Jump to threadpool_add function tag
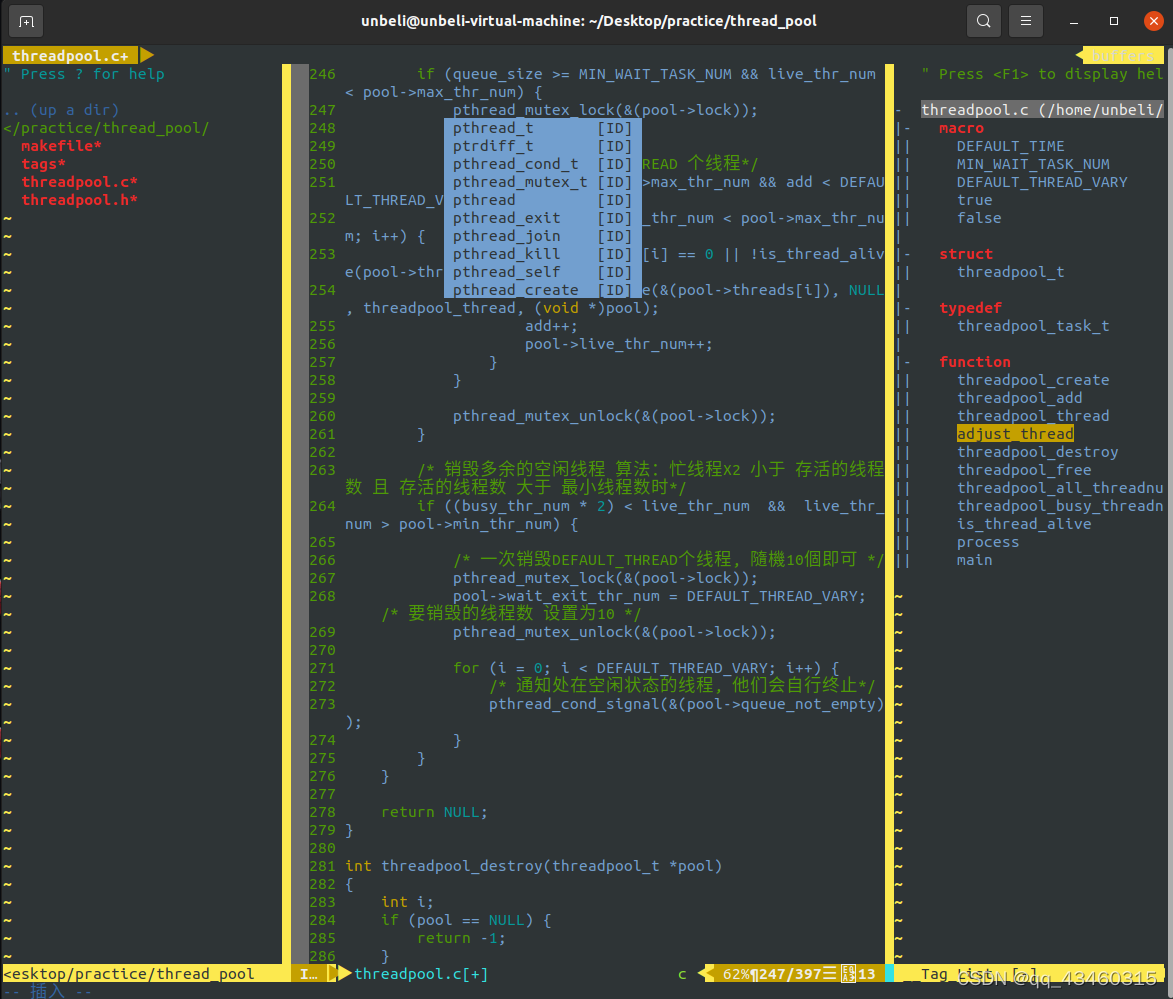Screen dimensions: 1173x999 [1020, 397]
